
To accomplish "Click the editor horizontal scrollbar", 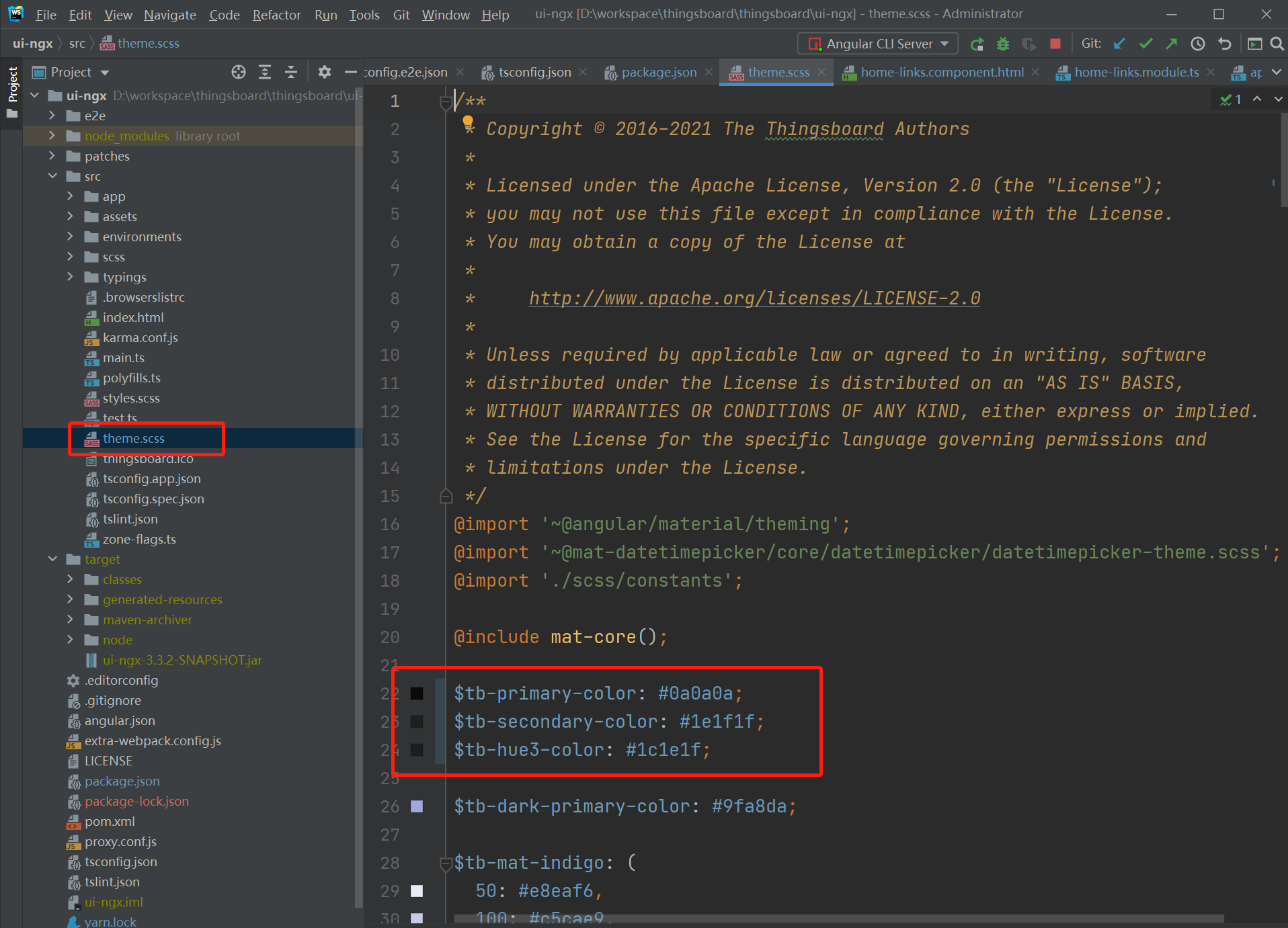I will point(838,919).
